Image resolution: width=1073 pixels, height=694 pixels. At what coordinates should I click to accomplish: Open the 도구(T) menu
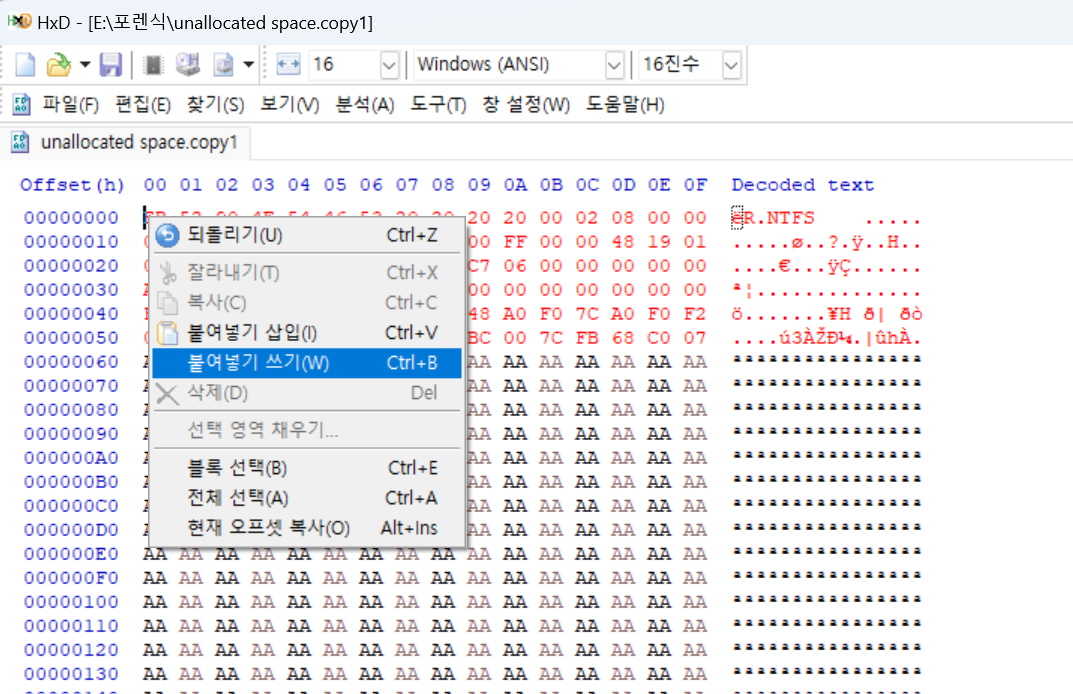point(437,103)
